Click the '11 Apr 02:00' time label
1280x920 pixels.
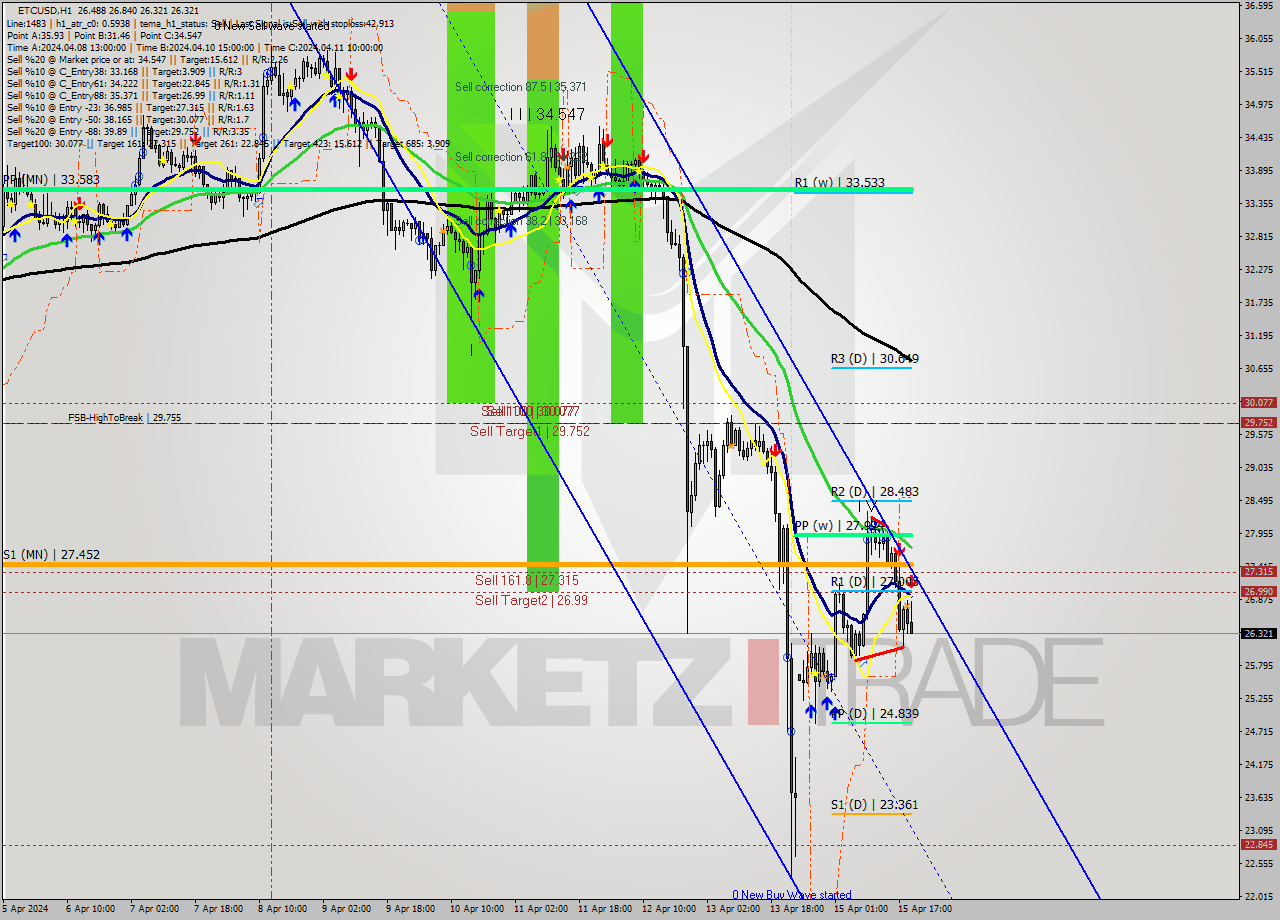[540, 909]
